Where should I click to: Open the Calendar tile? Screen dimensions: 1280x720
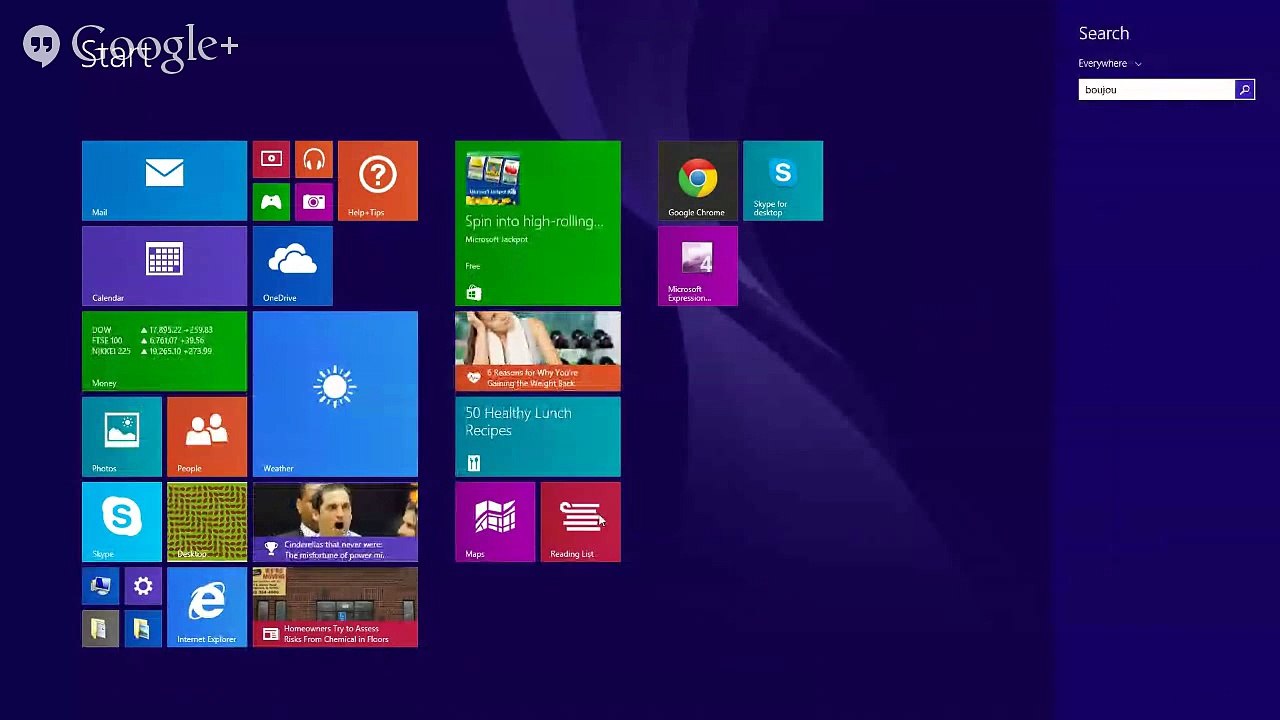(x=164, y=266)
